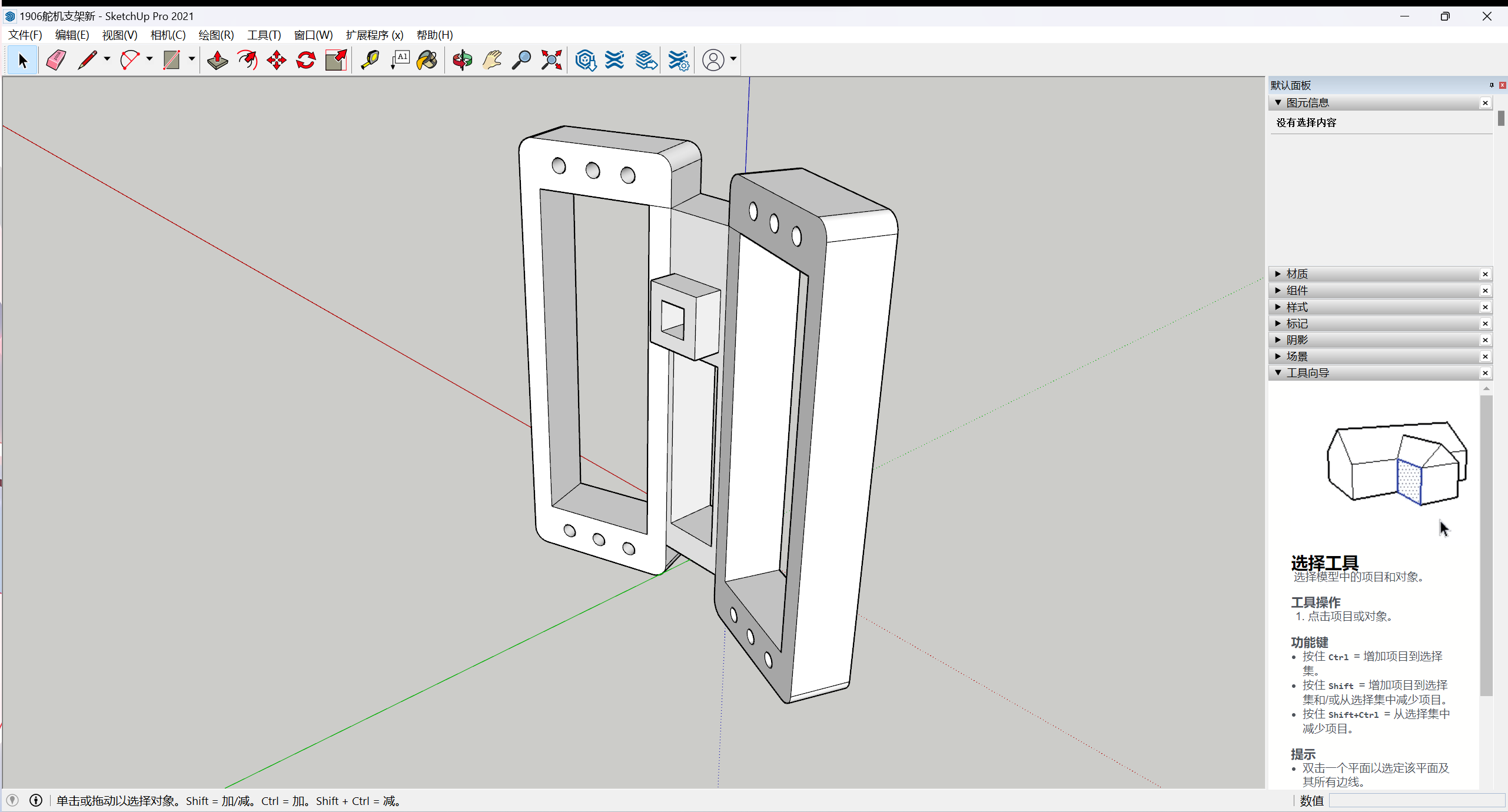1508x812 pixels.
Task: Open the 相机(C) menu
Action: point(168,35)
